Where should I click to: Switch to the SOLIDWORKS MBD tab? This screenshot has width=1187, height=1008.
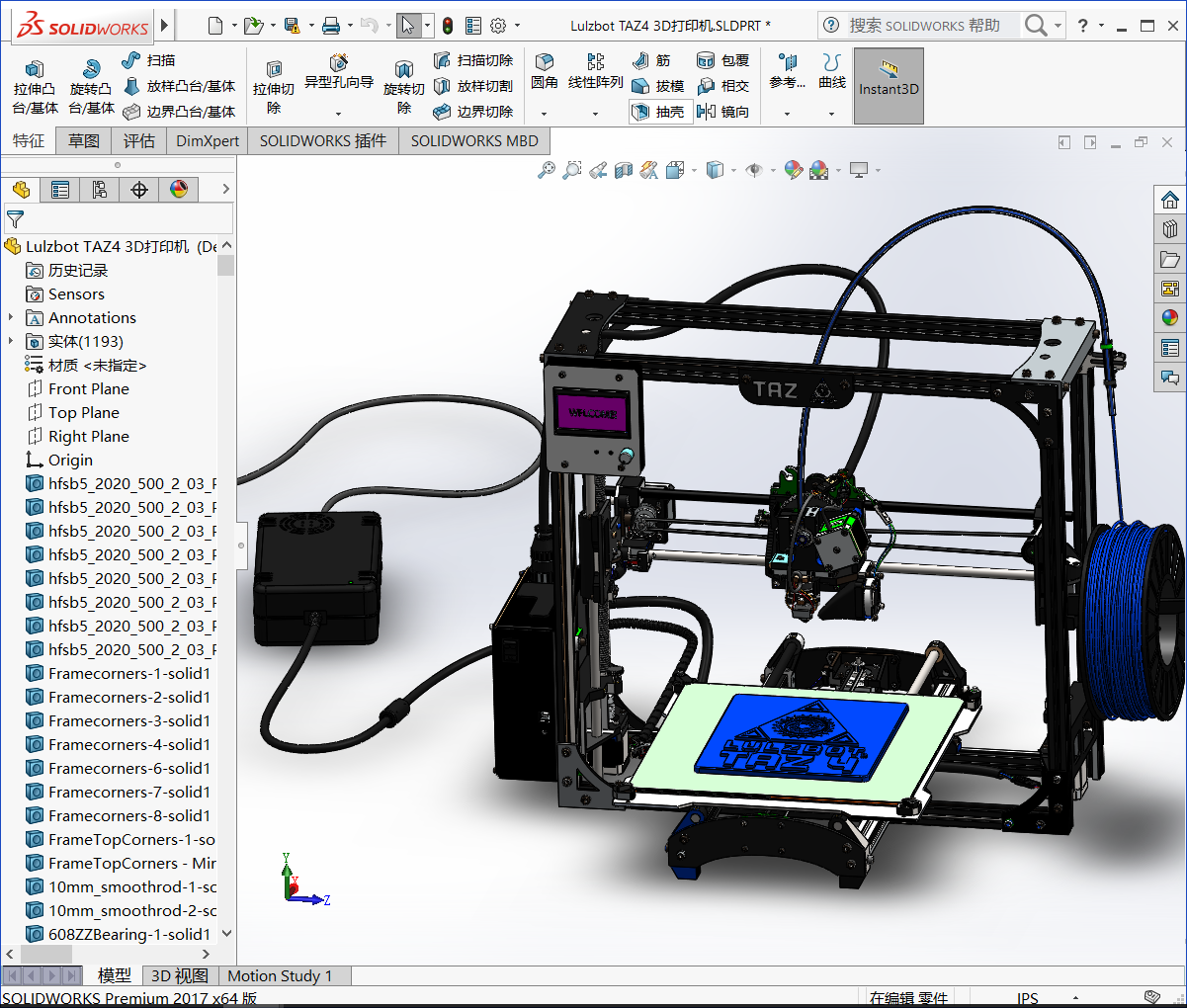point(473,140)
